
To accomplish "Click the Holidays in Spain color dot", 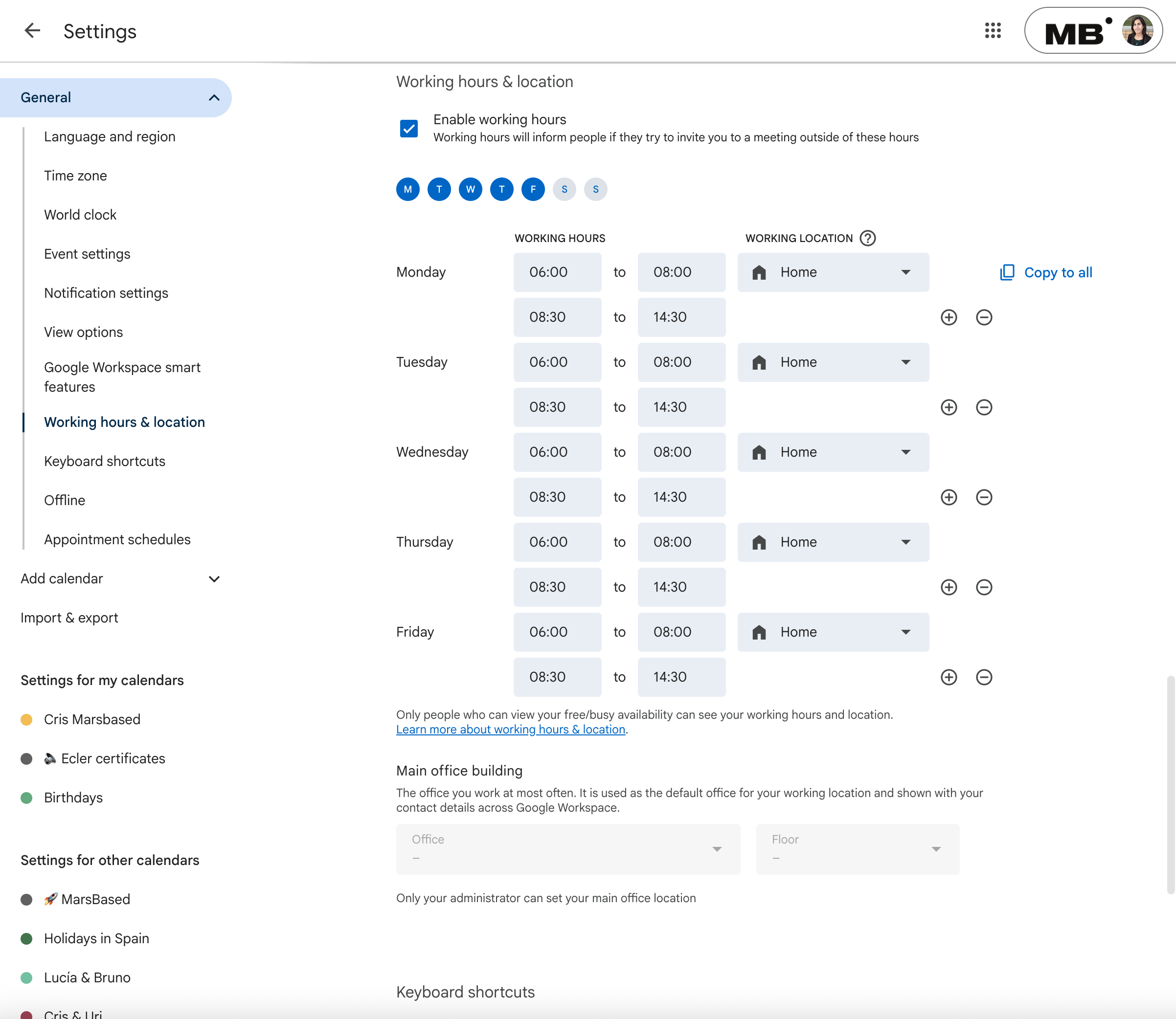I will point(26,938).
